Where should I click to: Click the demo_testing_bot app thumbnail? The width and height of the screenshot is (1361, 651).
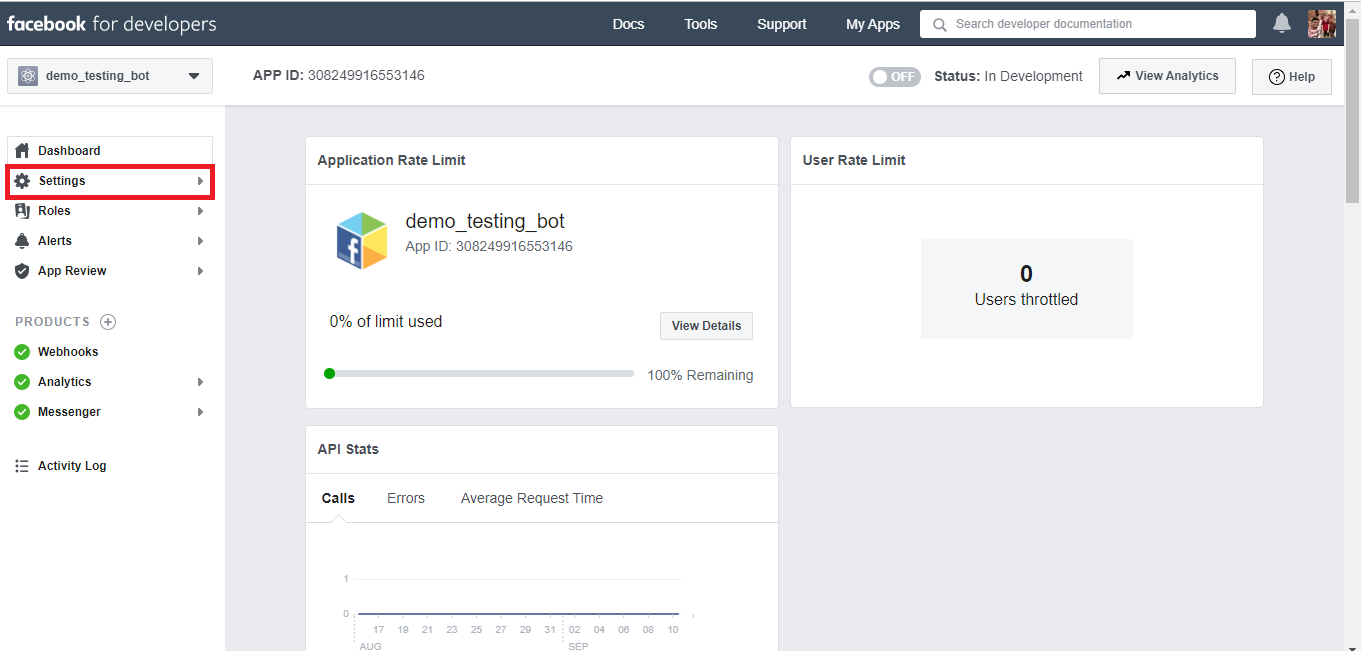point(361,240)
